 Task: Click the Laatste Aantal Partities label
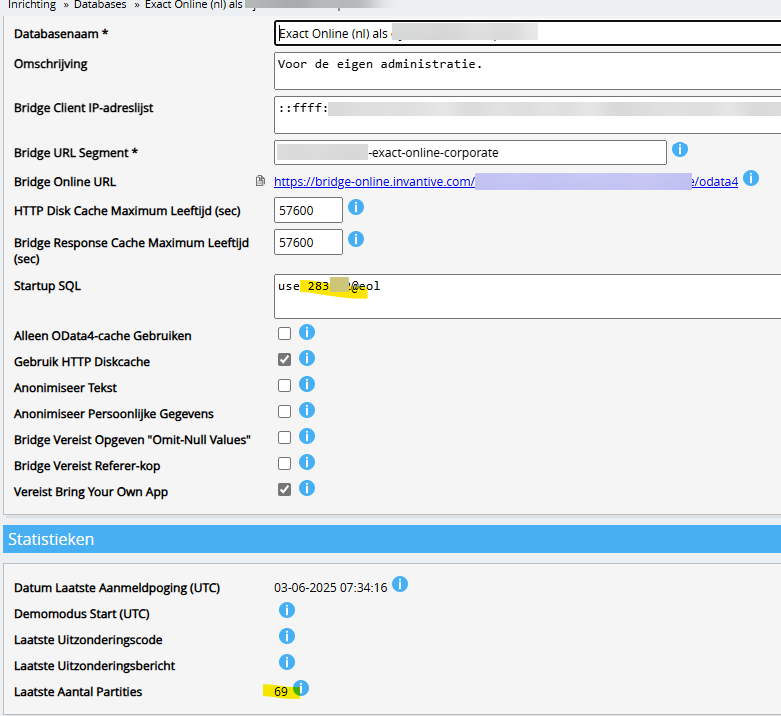(78, 692)
